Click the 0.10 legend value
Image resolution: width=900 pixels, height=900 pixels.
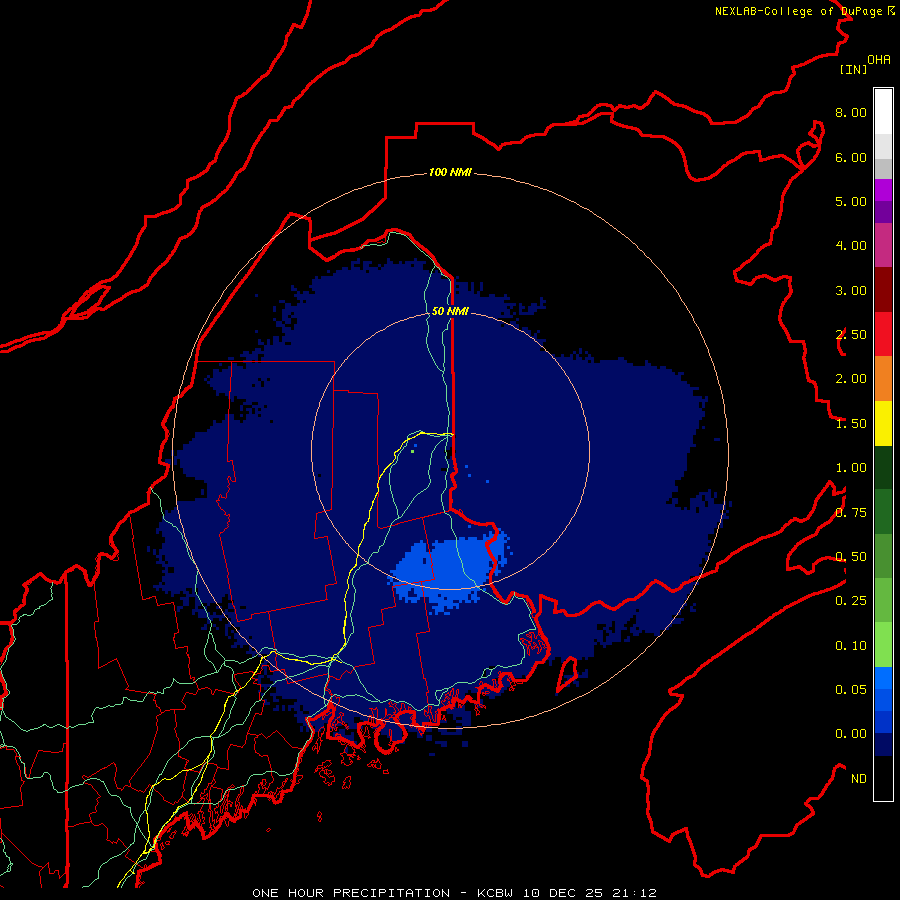tap(851, 646)
